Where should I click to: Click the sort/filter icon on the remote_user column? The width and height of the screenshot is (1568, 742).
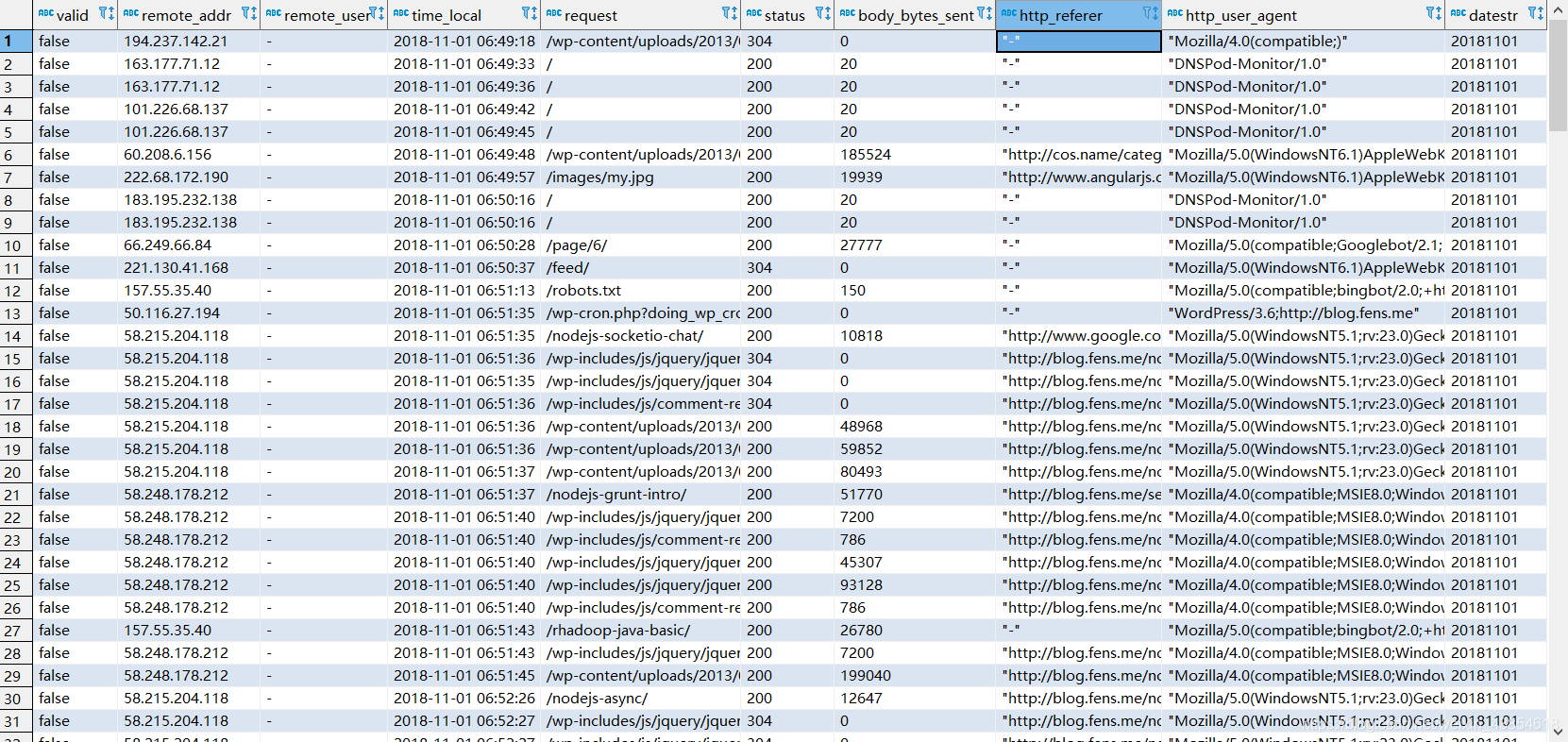coord(376,14)
